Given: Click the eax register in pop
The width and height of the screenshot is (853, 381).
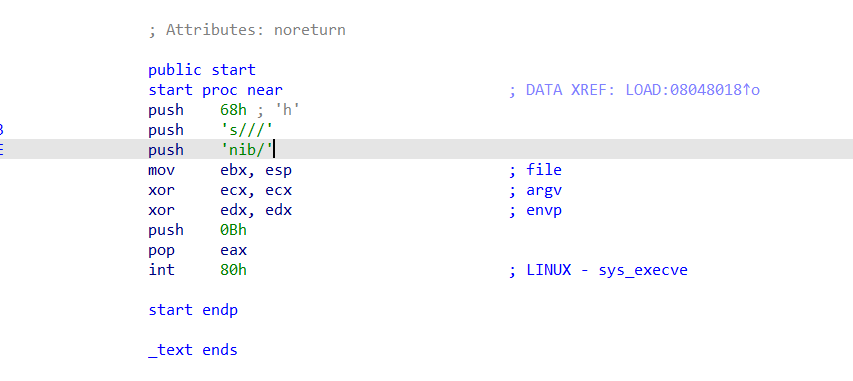Looking at the screenshot, I should [233, 250].
